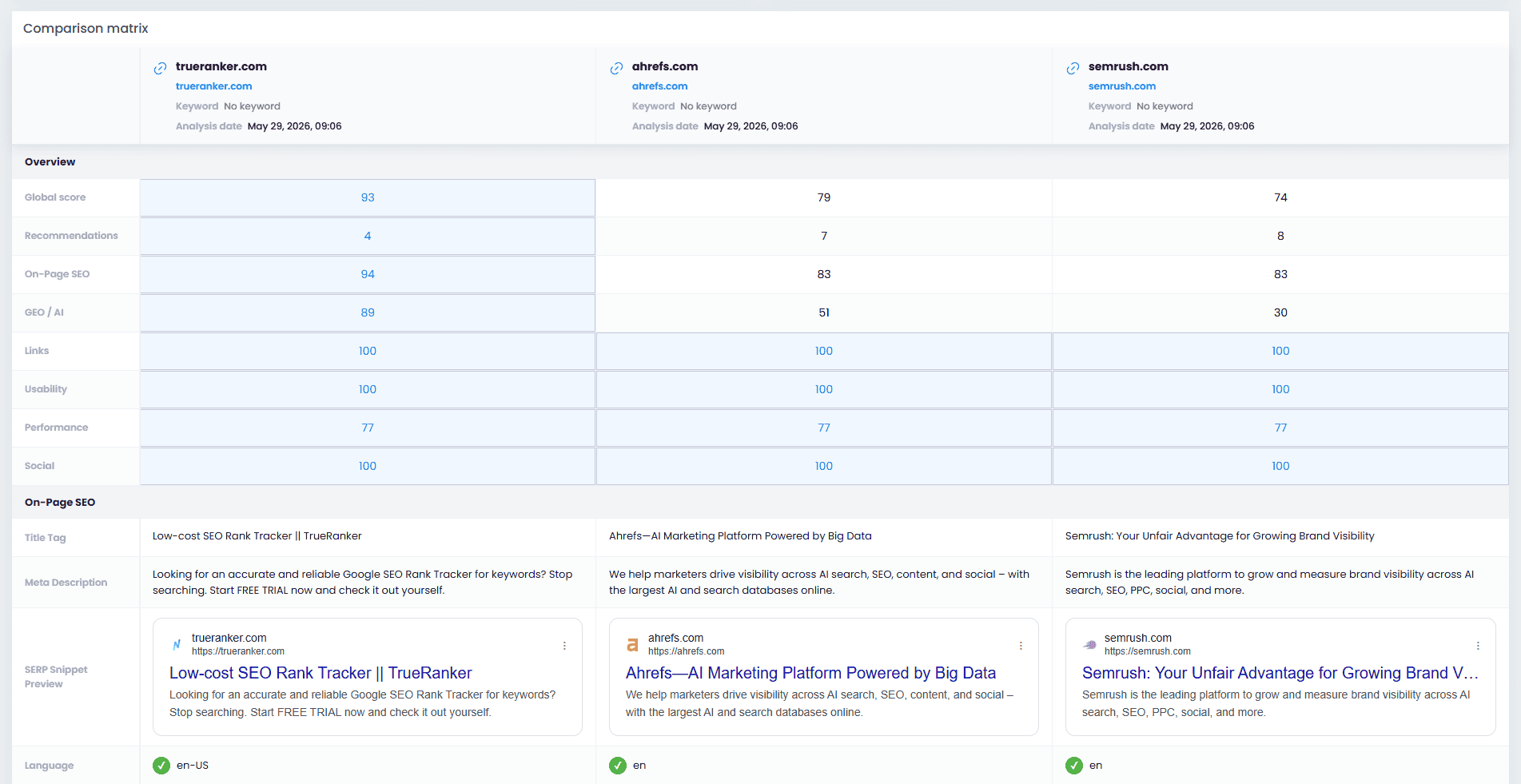
Task: Click the Links row label
Action: (37, 351)
